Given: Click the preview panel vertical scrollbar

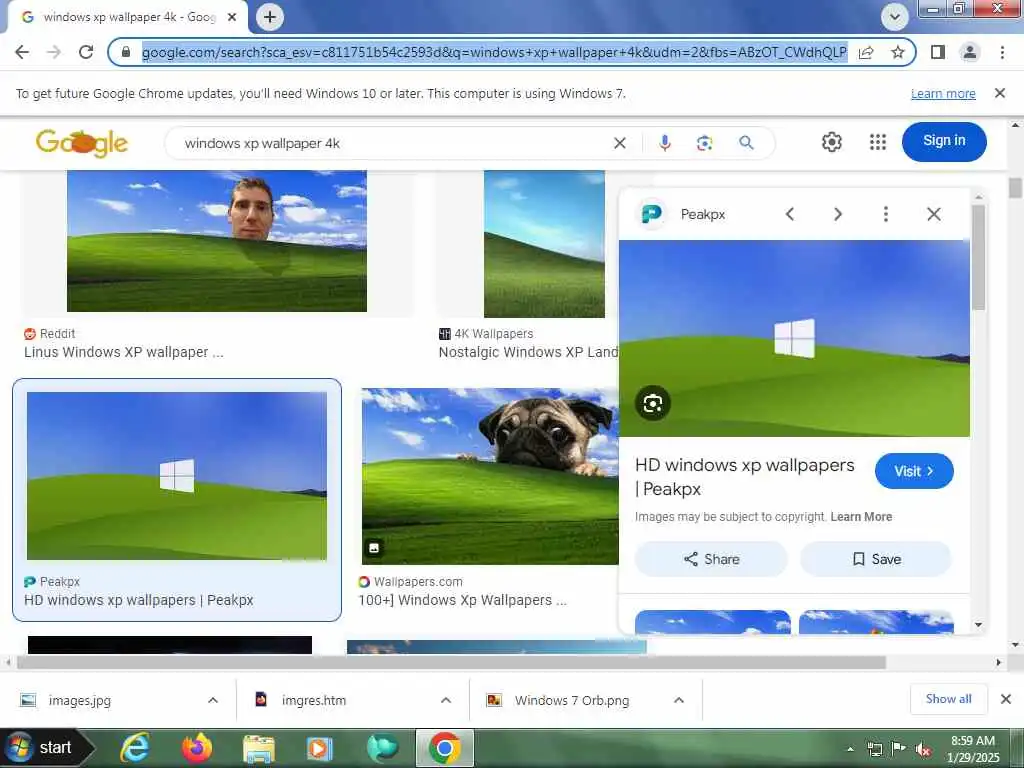Looking at the screenshot, I should [978, 257].
